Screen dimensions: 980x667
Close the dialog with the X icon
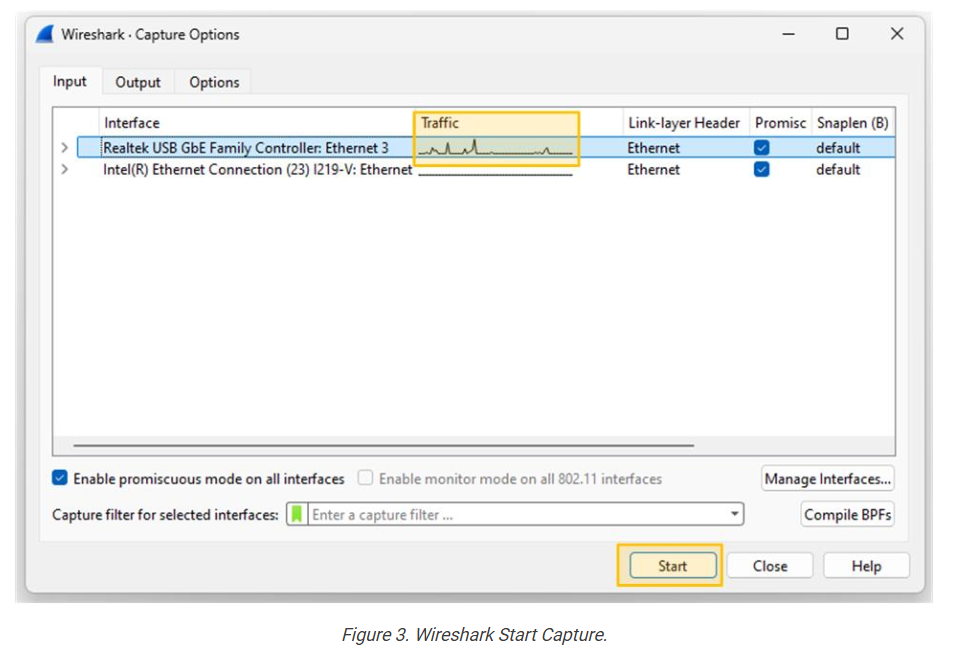tap(897, 34)
